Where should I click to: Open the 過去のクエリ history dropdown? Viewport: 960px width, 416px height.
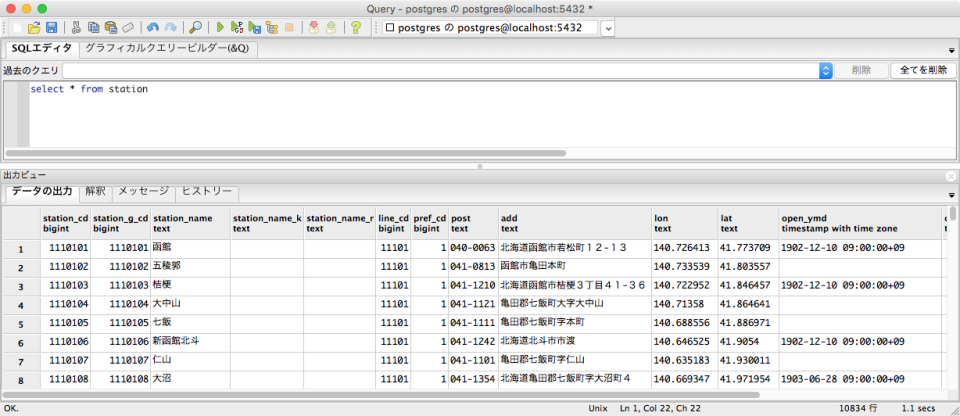(826, 71)
